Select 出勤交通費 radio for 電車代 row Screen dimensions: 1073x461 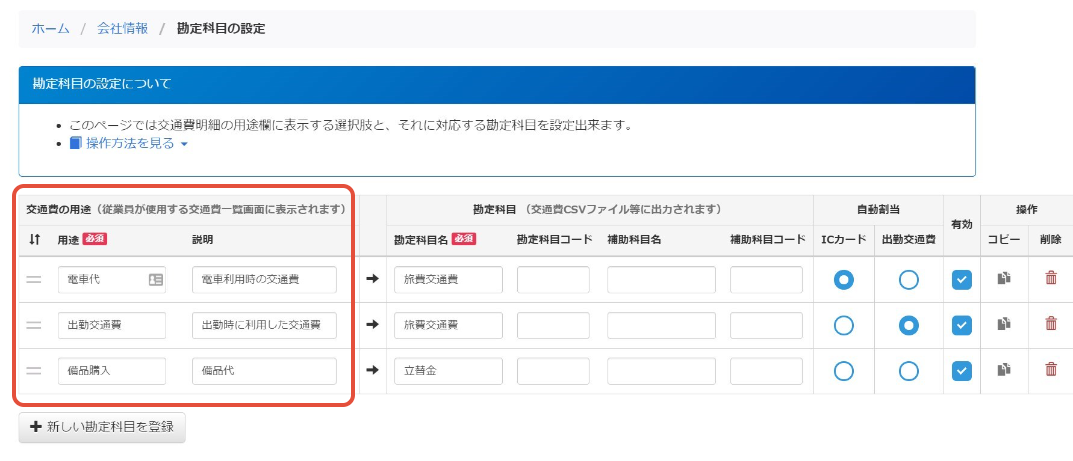tap(908, 279)
